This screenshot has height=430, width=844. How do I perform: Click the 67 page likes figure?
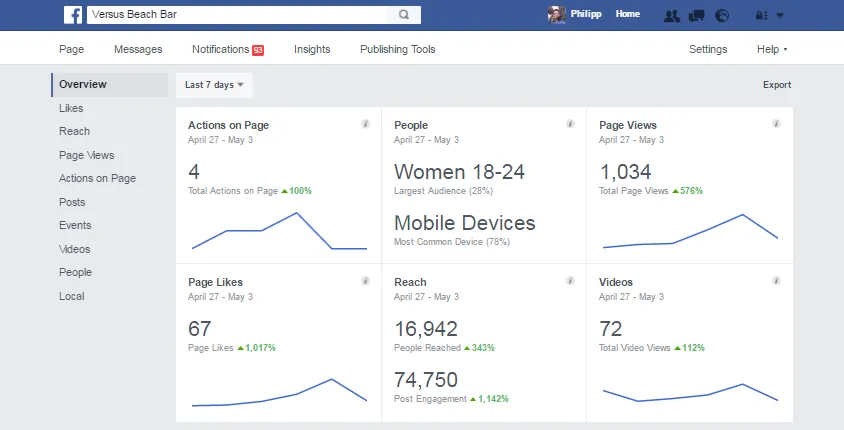pos(199,329)
